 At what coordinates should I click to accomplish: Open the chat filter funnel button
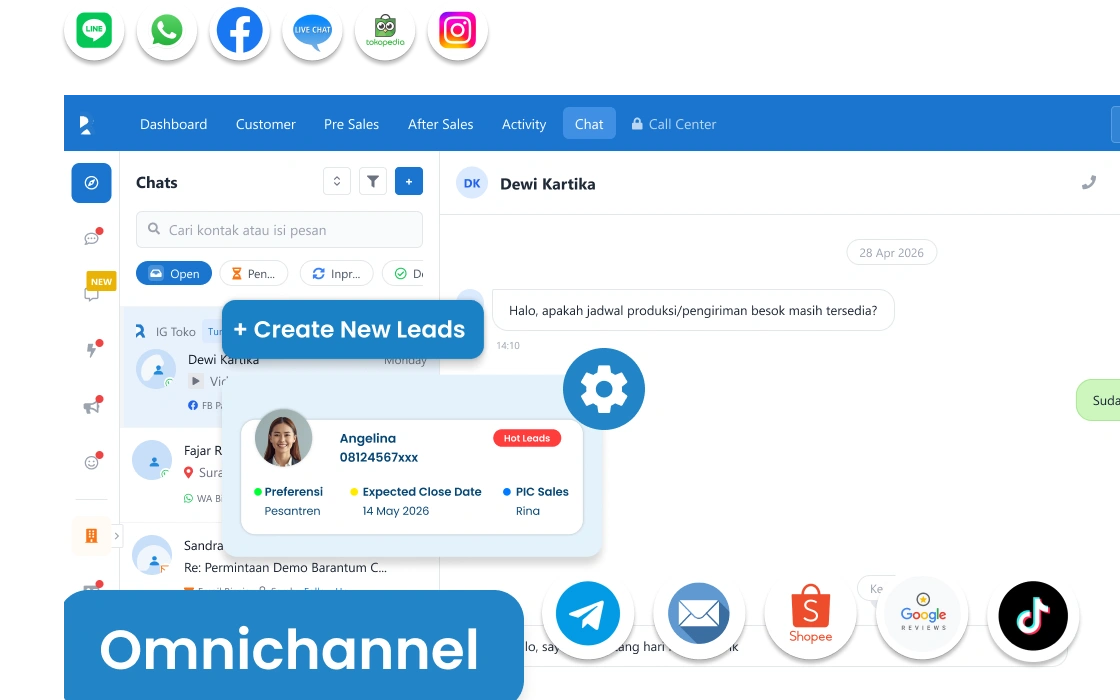(x=373, y=181)
